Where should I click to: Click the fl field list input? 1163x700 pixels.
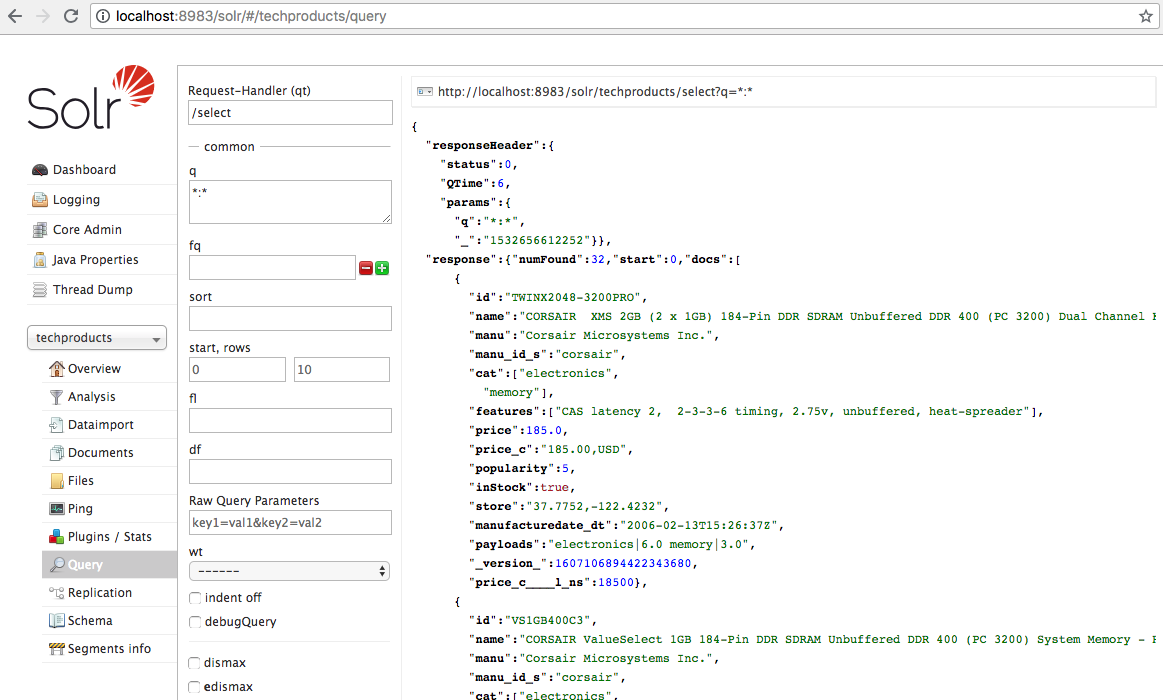(290, 420)
